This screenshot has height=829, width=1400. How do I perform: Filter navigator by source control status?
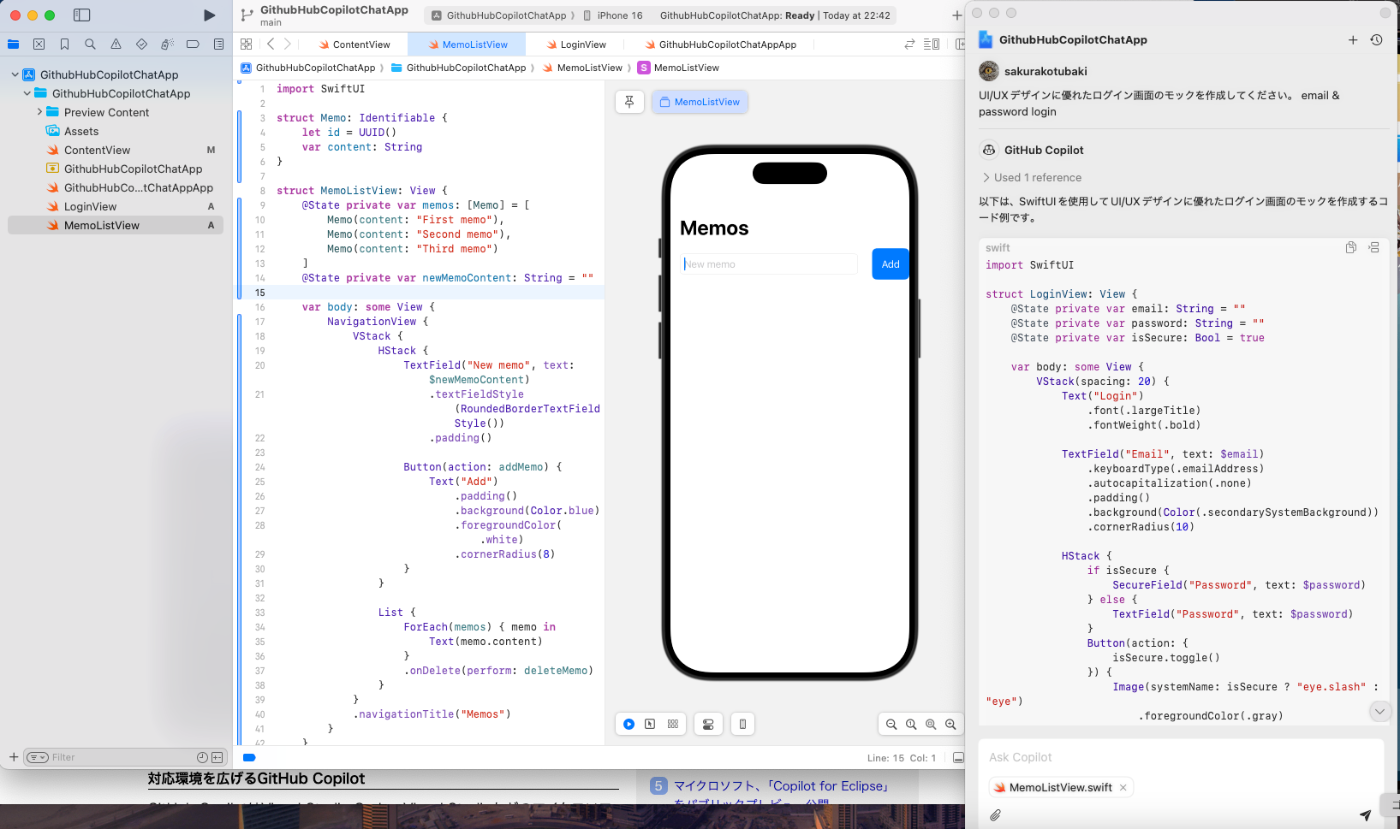tap(217, 757)
